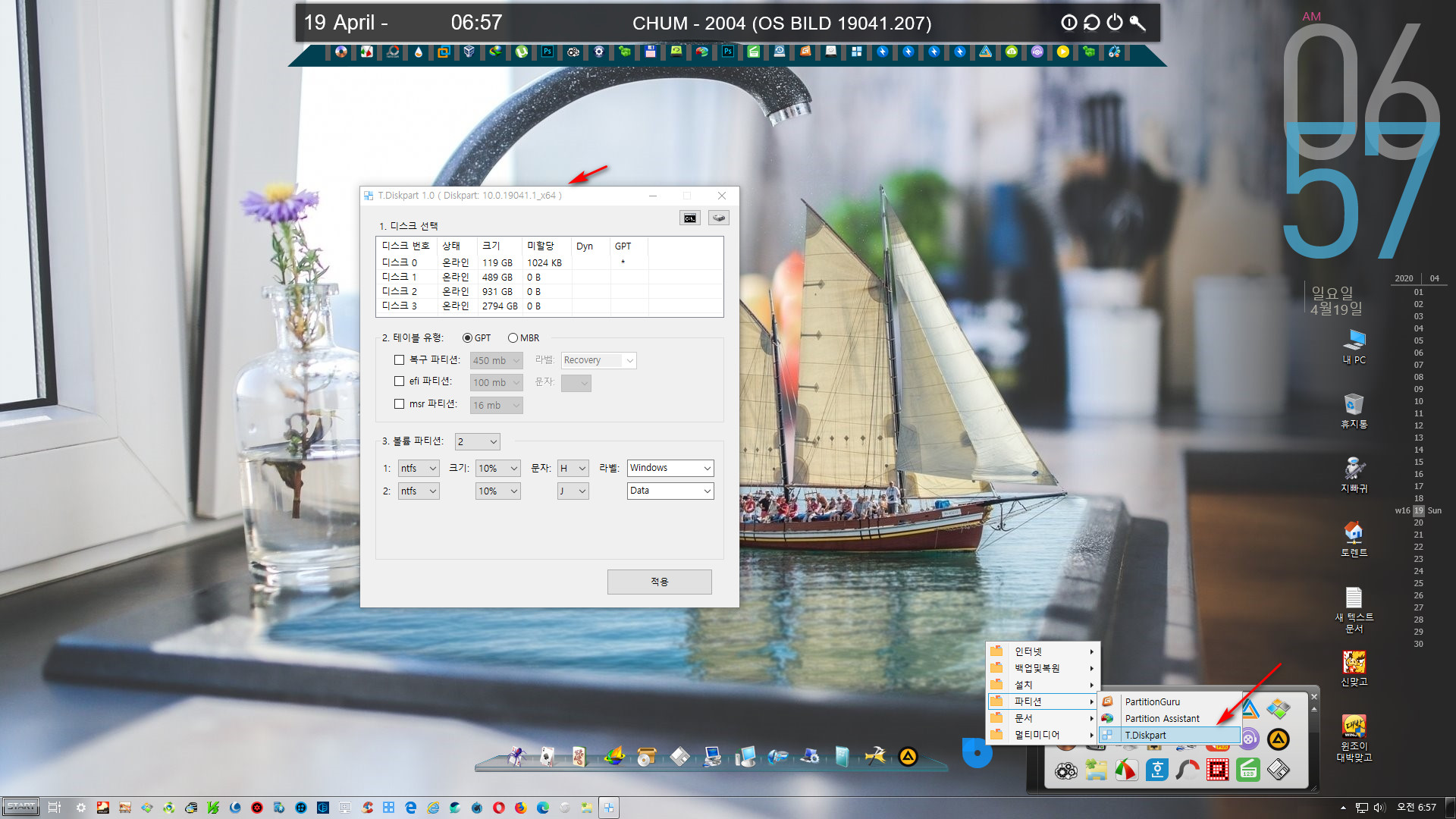This screenshot has width=1456, height=819.
Task: Click the volume icon in system tray
Action: point(1379,808)
